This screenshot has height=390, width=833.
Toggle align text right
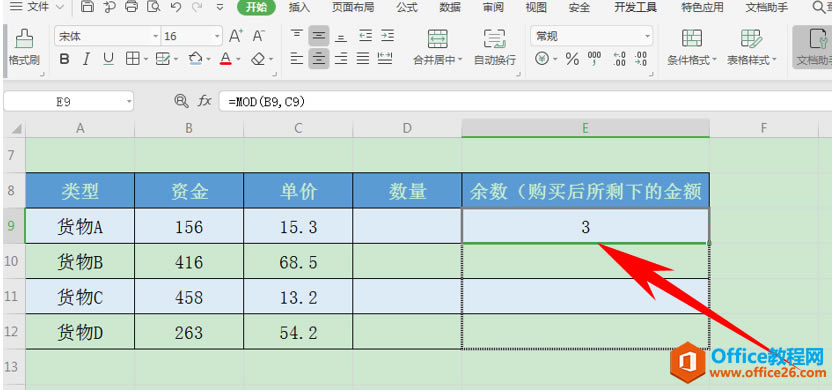[341, 58]
